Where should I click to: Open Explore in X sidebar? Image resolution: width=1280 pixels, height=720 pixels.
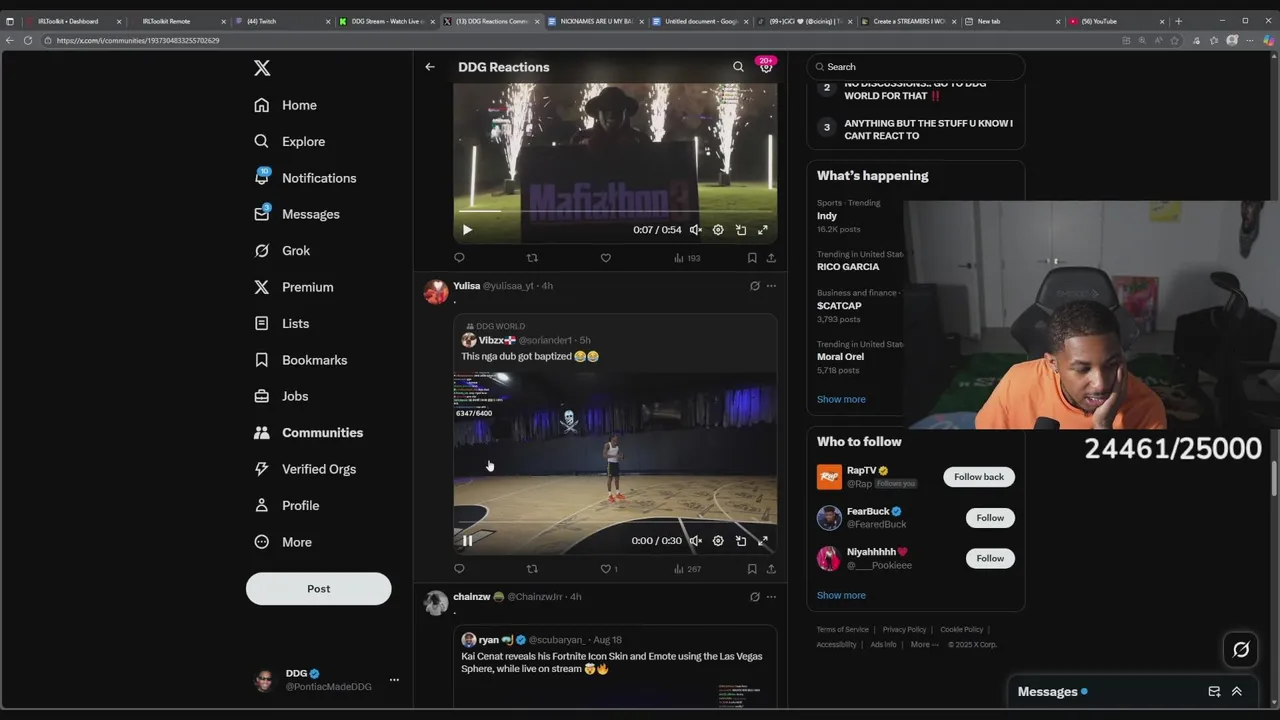pos(290,141)
